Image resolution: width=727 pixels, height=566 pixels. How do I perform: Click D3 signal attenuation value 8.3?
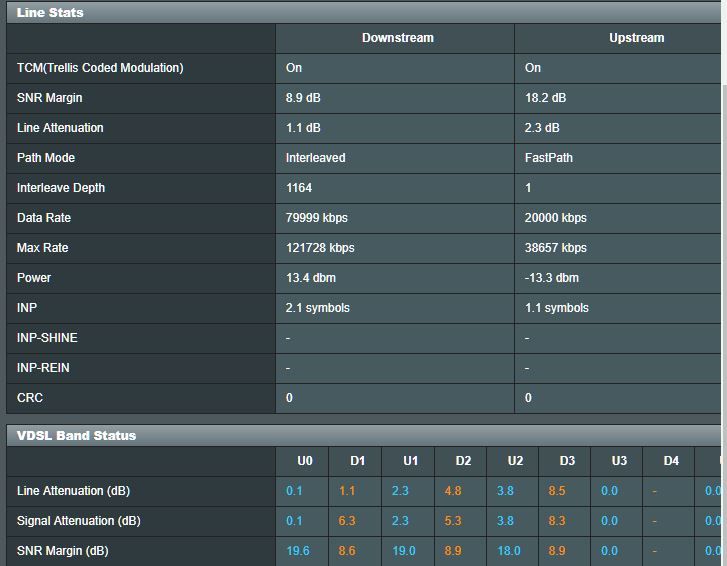[556, 521]
